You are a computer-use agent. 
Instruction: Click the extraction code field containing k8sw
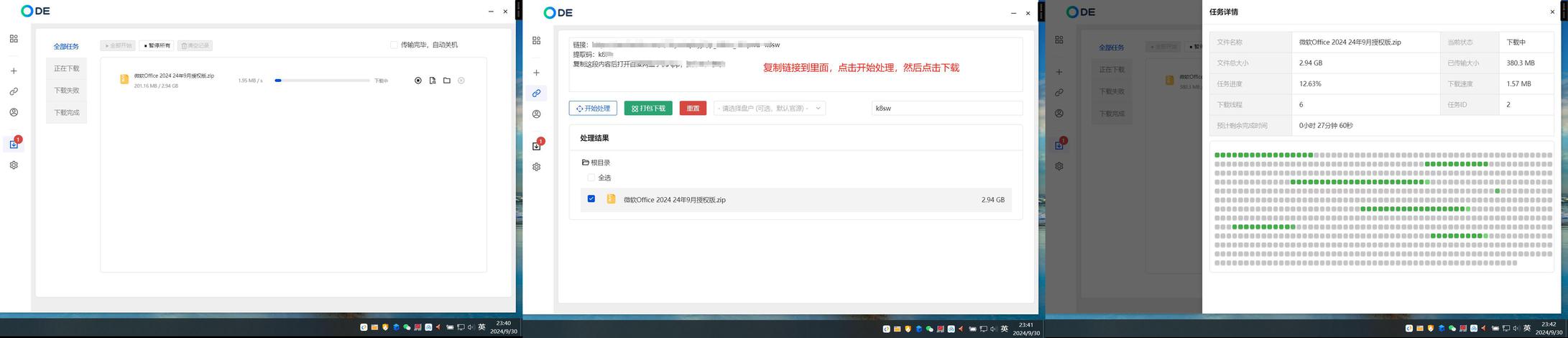[947, 108]
